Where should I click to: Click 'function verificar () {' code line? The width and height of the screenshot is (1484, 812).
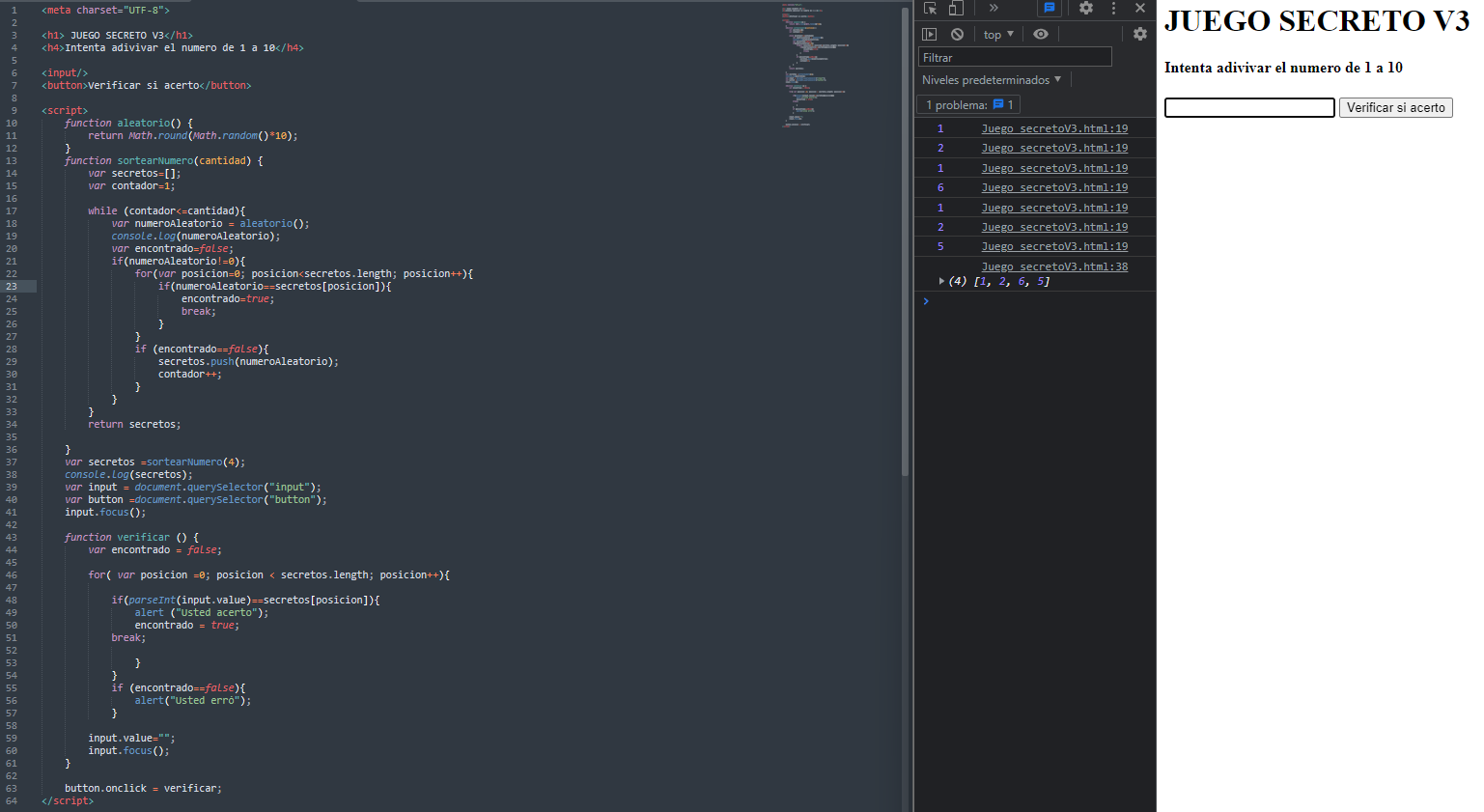131,537
